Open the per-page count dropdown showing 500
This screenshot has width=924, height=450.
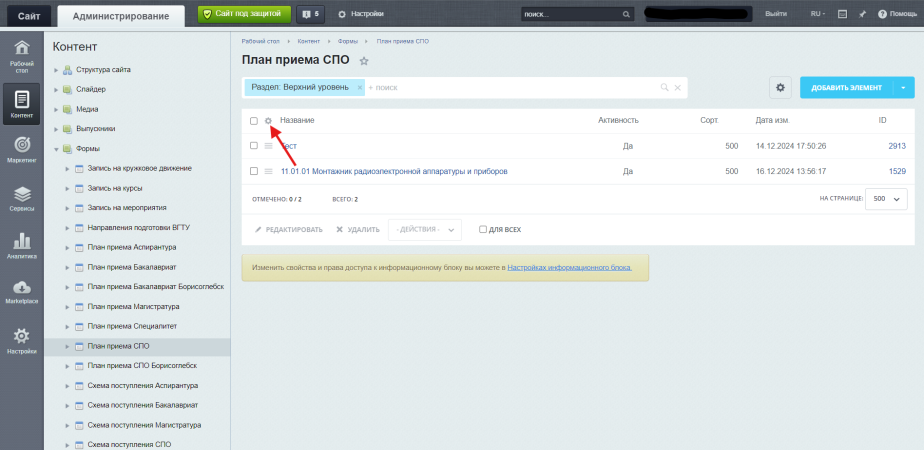(884, 199)
